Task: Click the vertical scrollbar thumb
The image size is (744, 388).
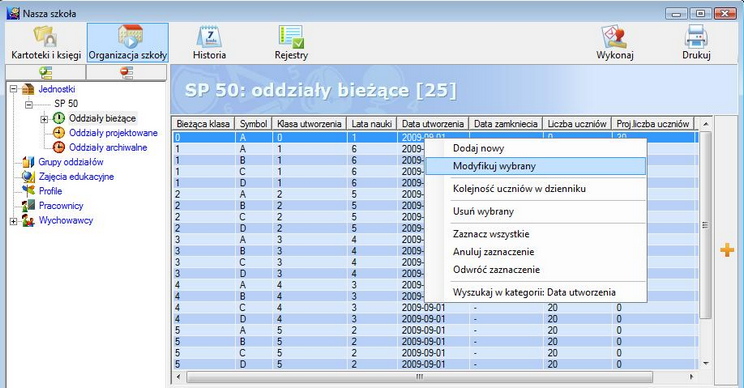Action: coord(706,225)
